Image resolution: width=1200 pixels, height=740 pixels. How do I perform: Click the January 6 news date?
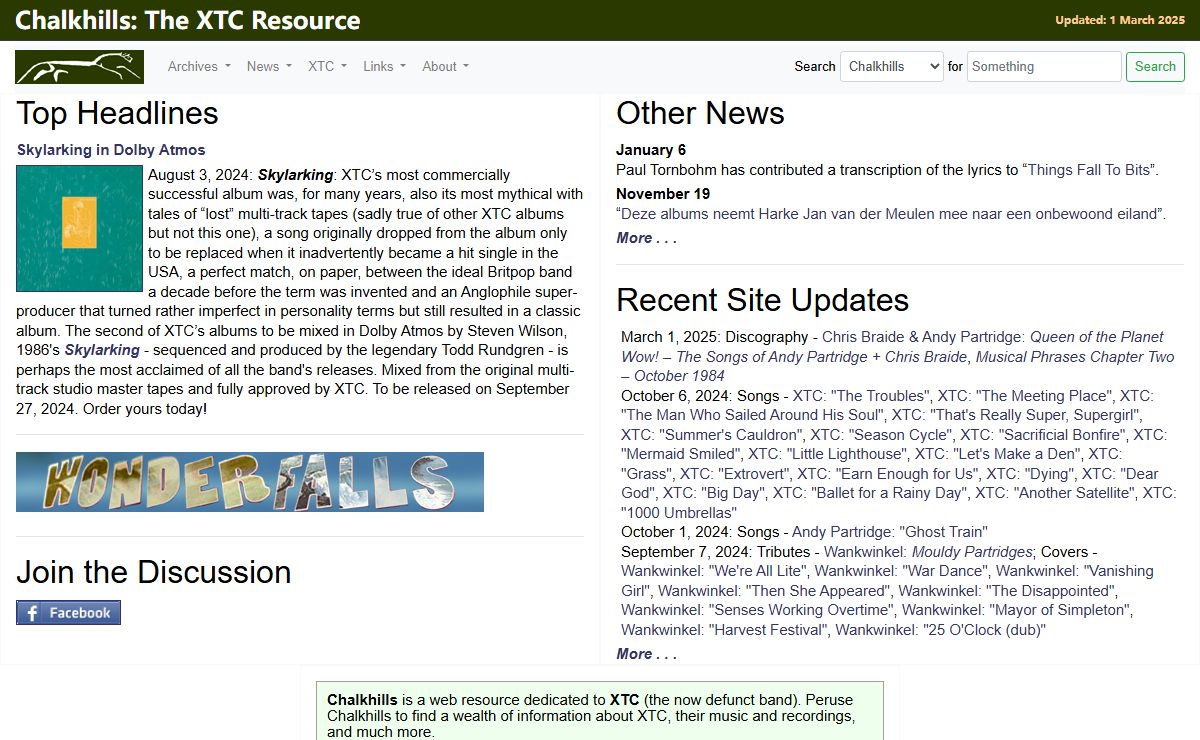coord(651,150)
